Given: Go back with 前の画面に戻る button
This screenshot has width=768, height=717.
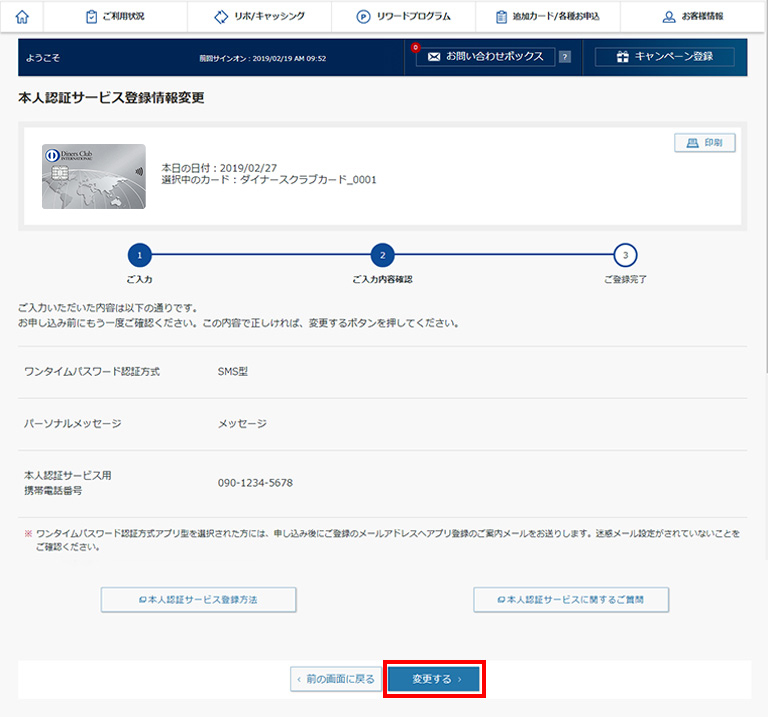Looking at the screenshot, I should click(x=336, y=679).
